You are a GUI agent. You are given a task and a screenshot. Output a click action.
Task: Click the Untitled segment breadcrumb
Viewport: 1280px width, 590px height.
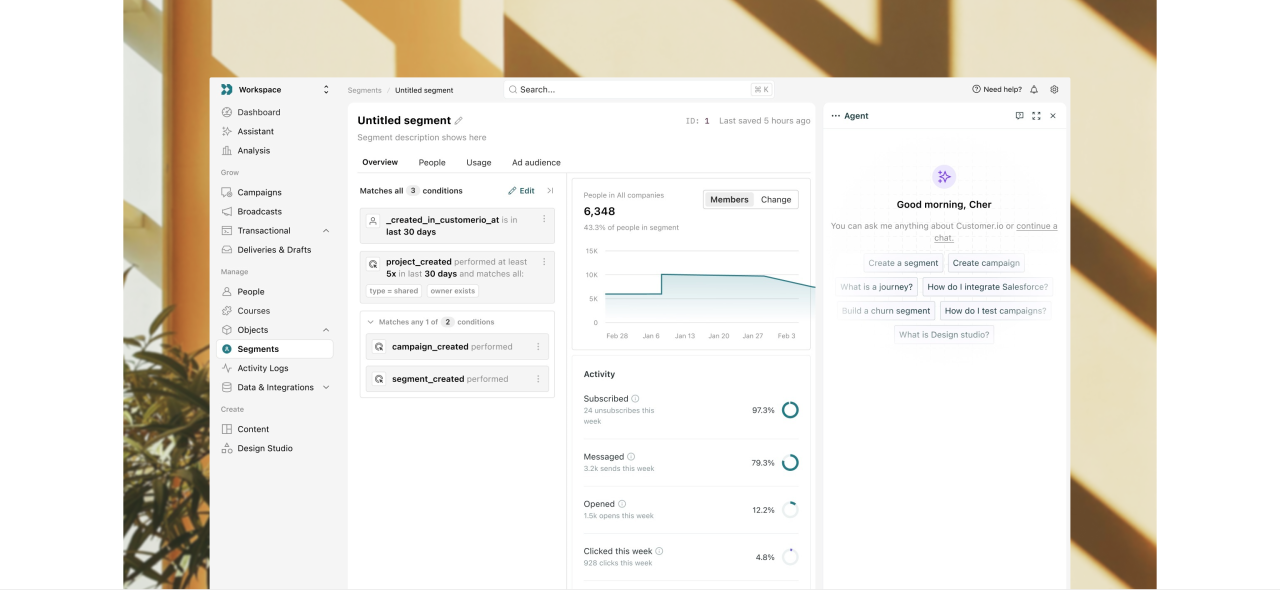(x=424, y=90)
